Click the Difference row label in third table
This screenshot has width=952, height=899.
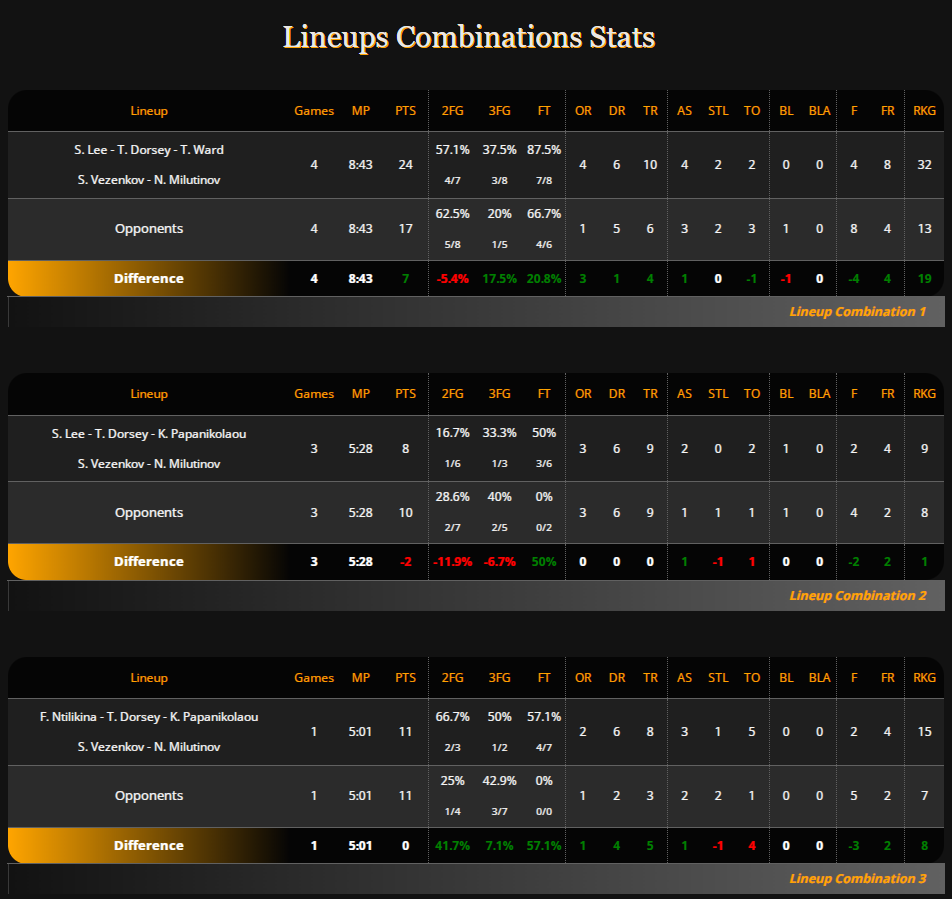point(149,846)
